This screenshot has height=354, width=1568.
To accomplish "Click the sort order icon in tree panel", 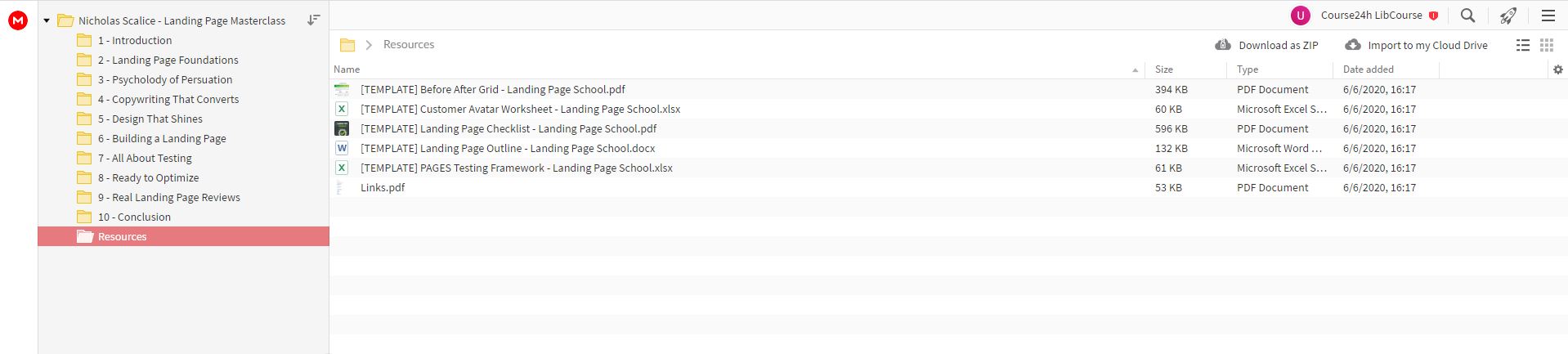I will coord(313,20).
